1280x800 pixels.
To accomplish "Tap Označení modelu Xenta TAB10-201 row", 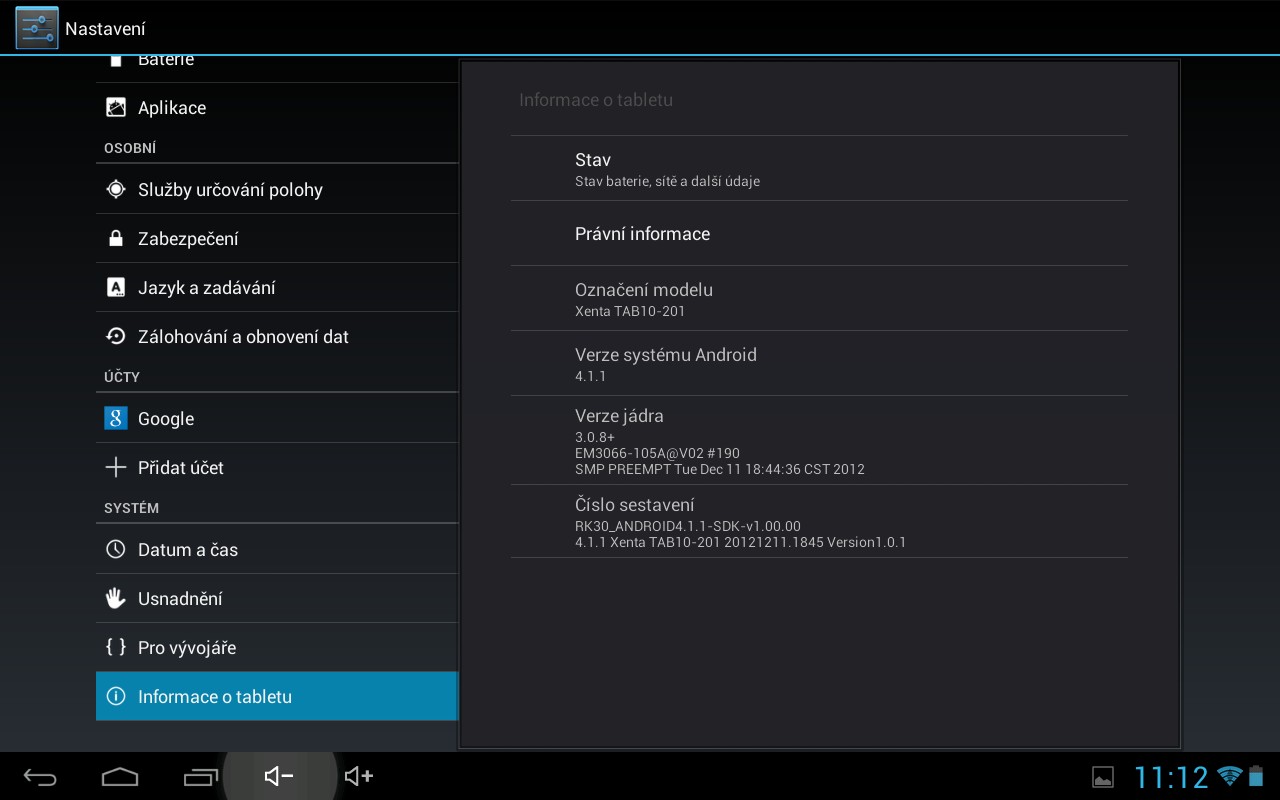I will [x=819, y=298].
